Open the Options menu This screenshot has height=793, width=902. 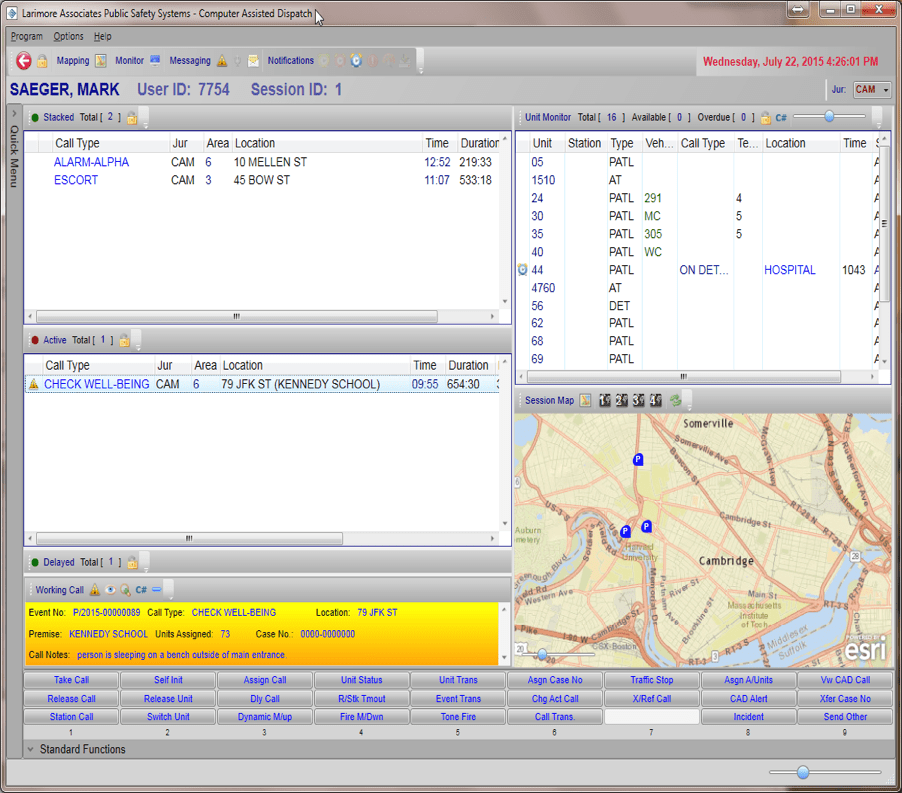[x=68, y=36]
